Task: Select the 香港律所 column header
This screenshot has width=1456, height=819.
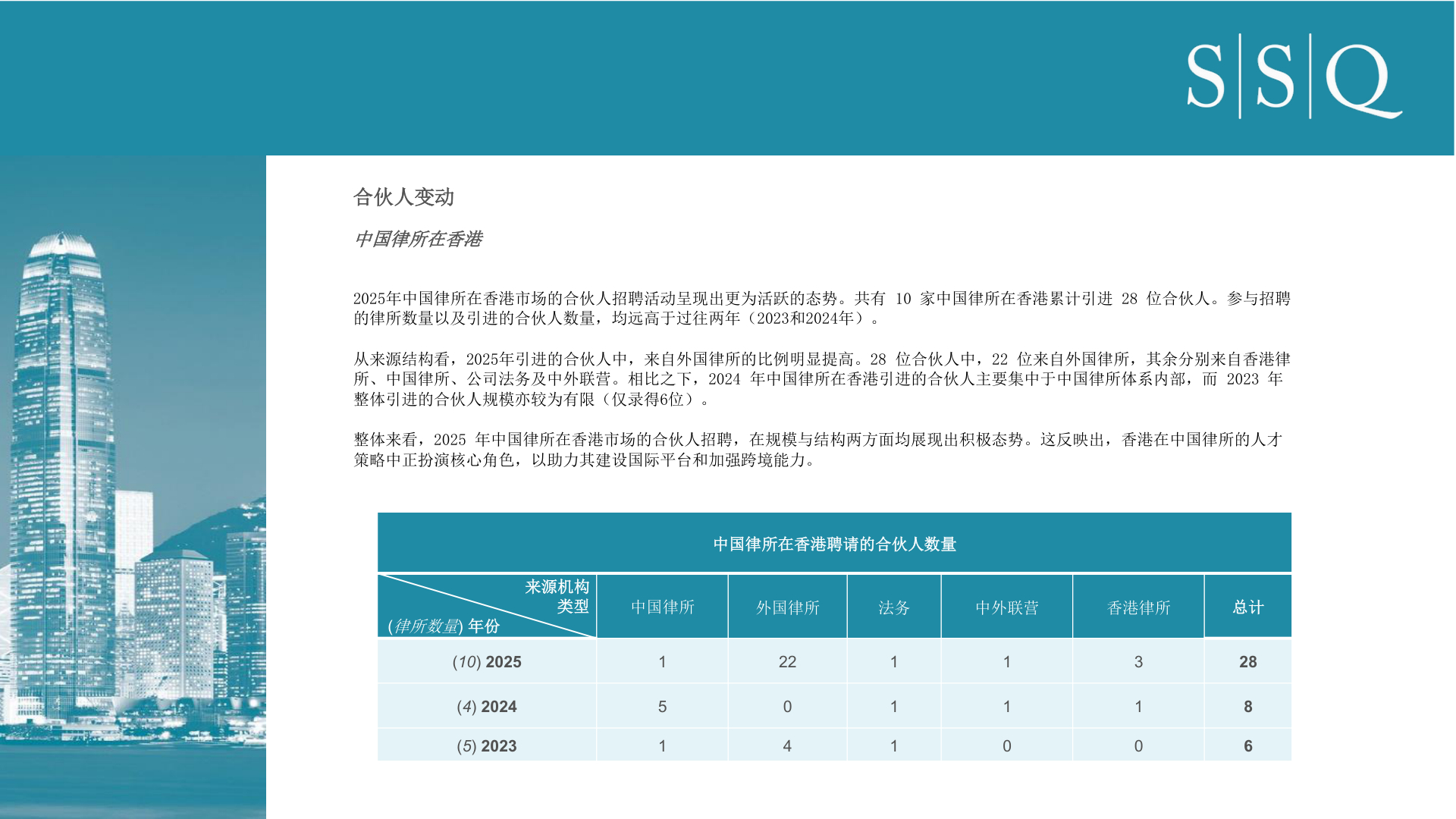Action: [x=1138, y=607]
